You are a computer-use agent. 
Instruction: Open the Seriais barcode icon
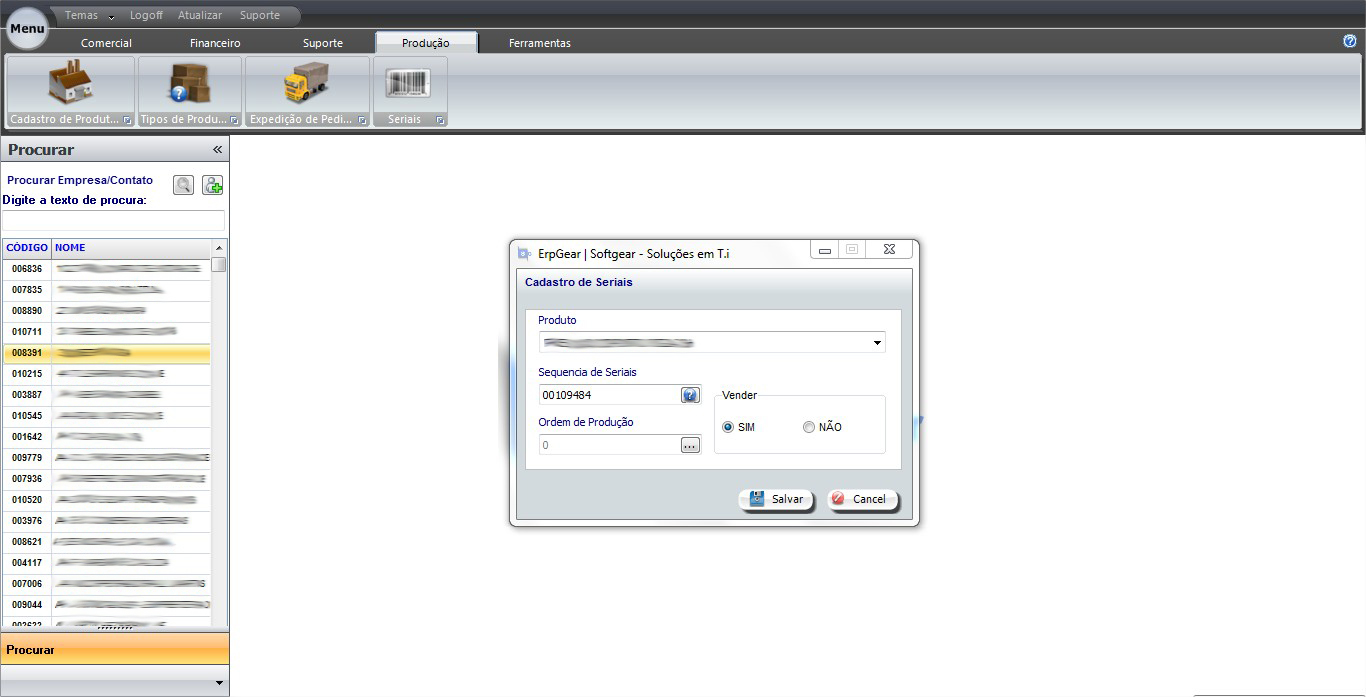point(408,84)
